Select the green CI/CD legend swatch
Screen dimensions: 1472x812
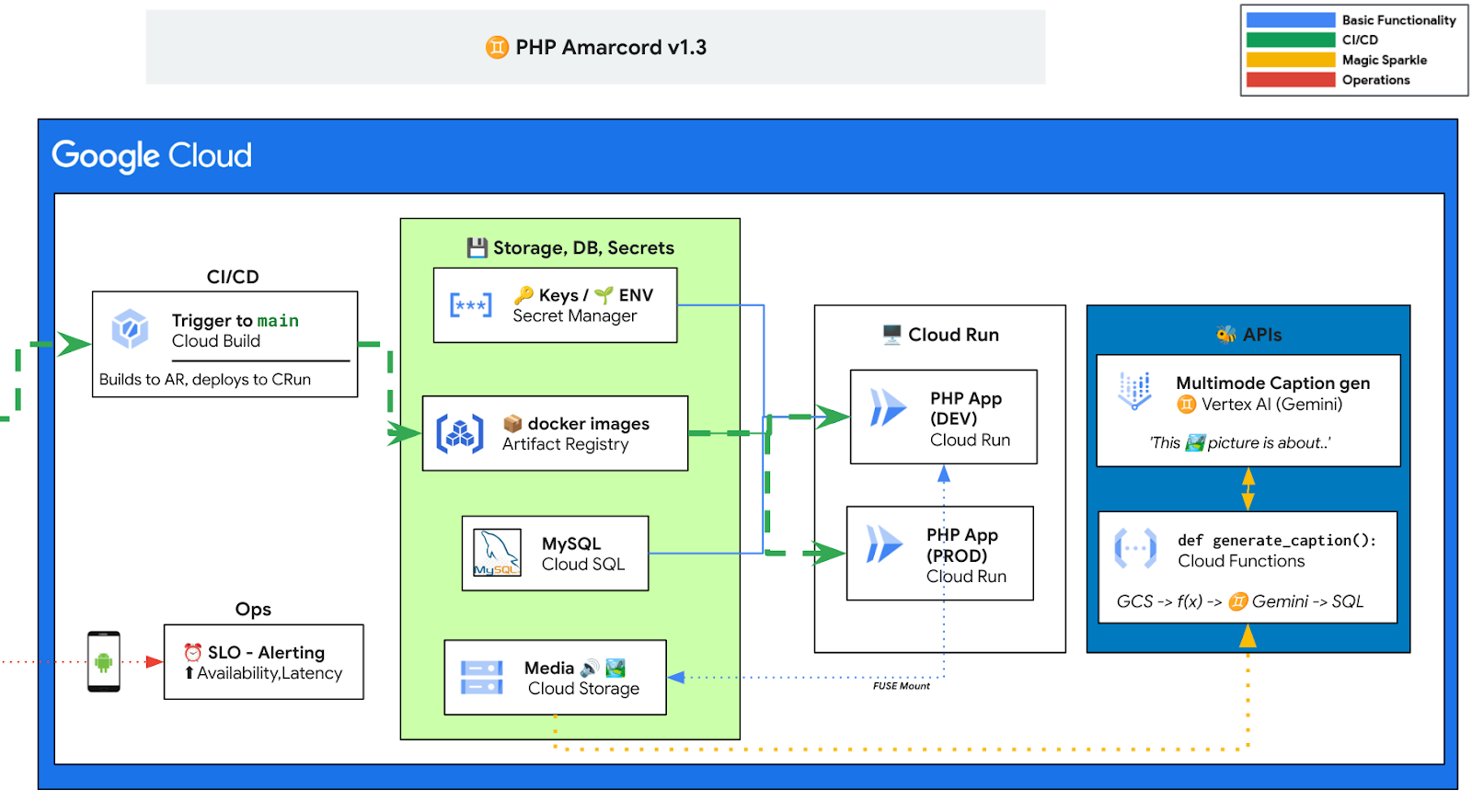(1290, 40)
